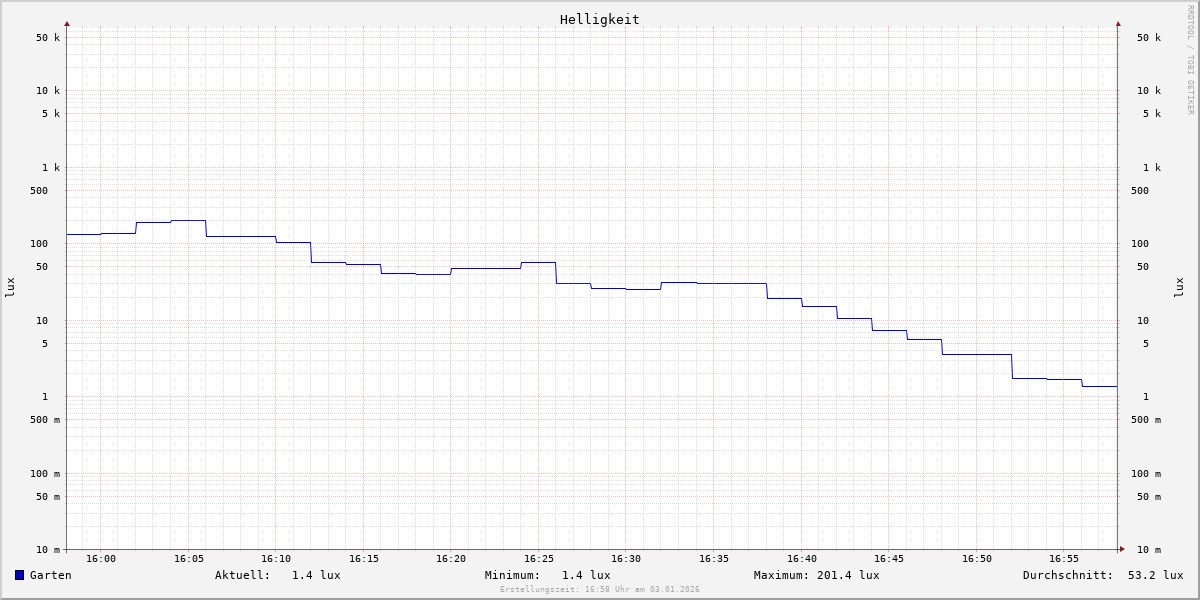Select the "Durchschnitt:" legend label
1200x600 pixels.
tap(1068, 575)
